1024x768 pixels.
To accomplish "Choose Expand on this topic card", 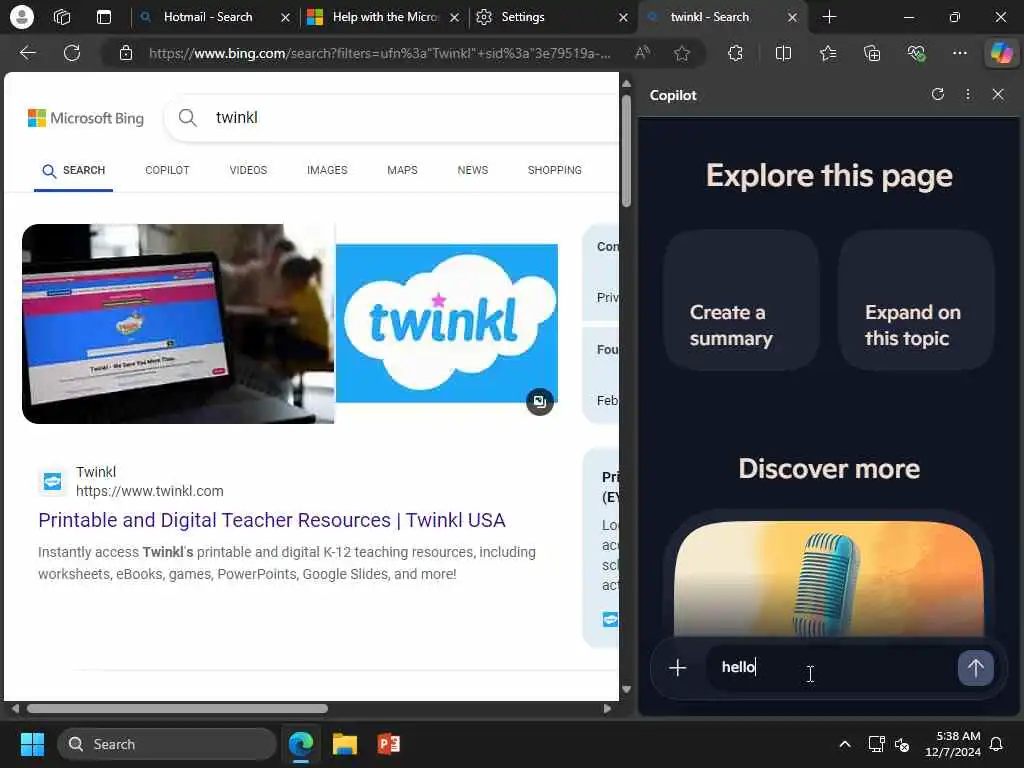I will [x=916, y=300].
